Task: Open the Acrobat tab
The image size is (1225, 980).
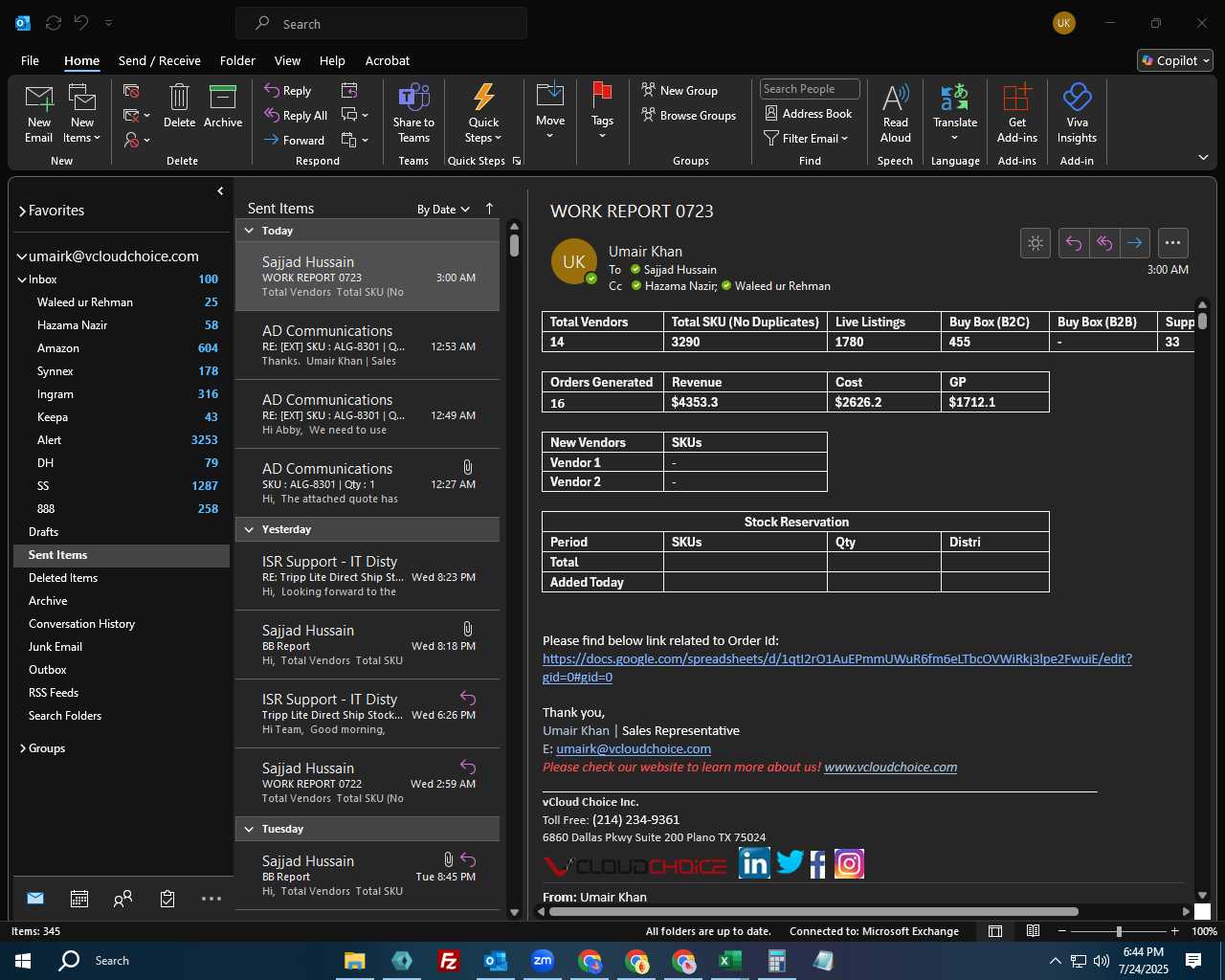Action: [388, 60]
